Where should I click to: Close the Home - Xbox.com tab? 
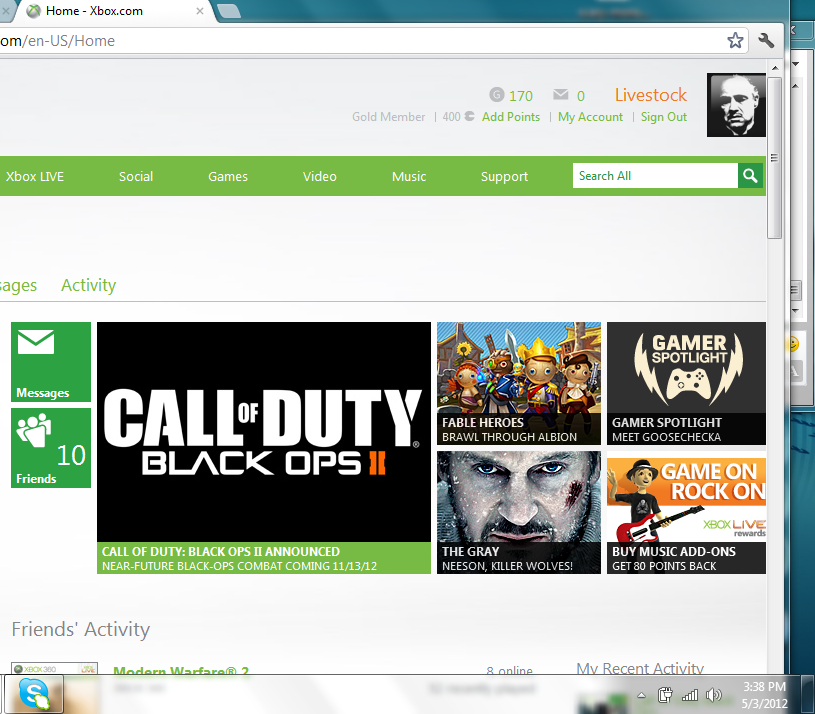(200, 11)
